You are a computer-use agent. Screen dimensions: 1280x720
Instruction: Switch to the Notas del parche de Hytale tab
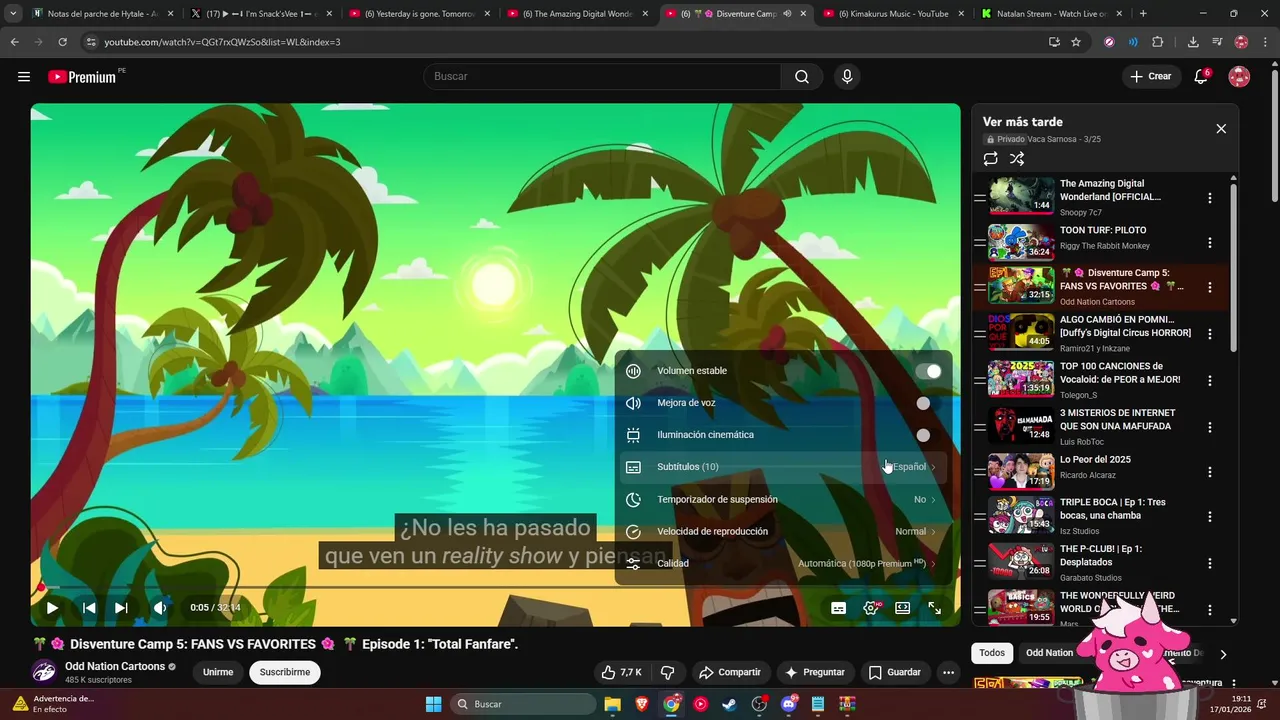tap(103, 14)
